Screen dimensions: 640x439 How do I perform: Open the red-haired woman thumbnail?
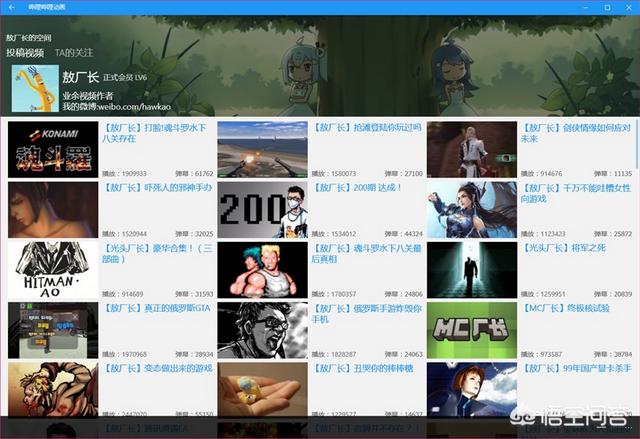(472, 390)
